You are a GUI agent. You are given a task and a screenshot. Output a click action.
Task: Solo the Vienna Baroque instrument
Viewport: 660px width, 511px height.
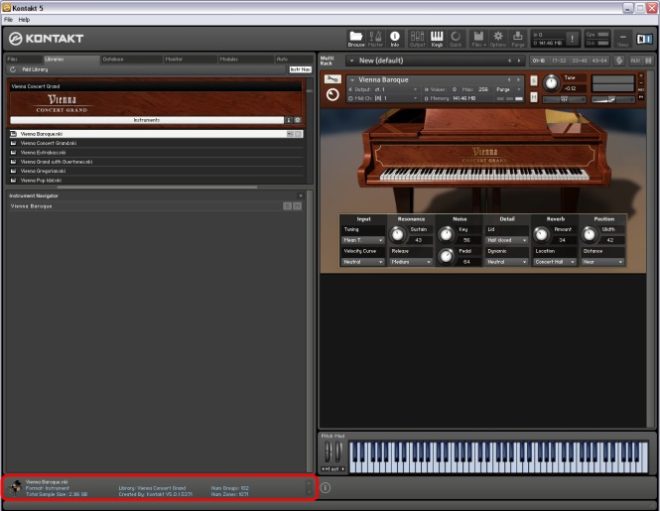(534, 80)
